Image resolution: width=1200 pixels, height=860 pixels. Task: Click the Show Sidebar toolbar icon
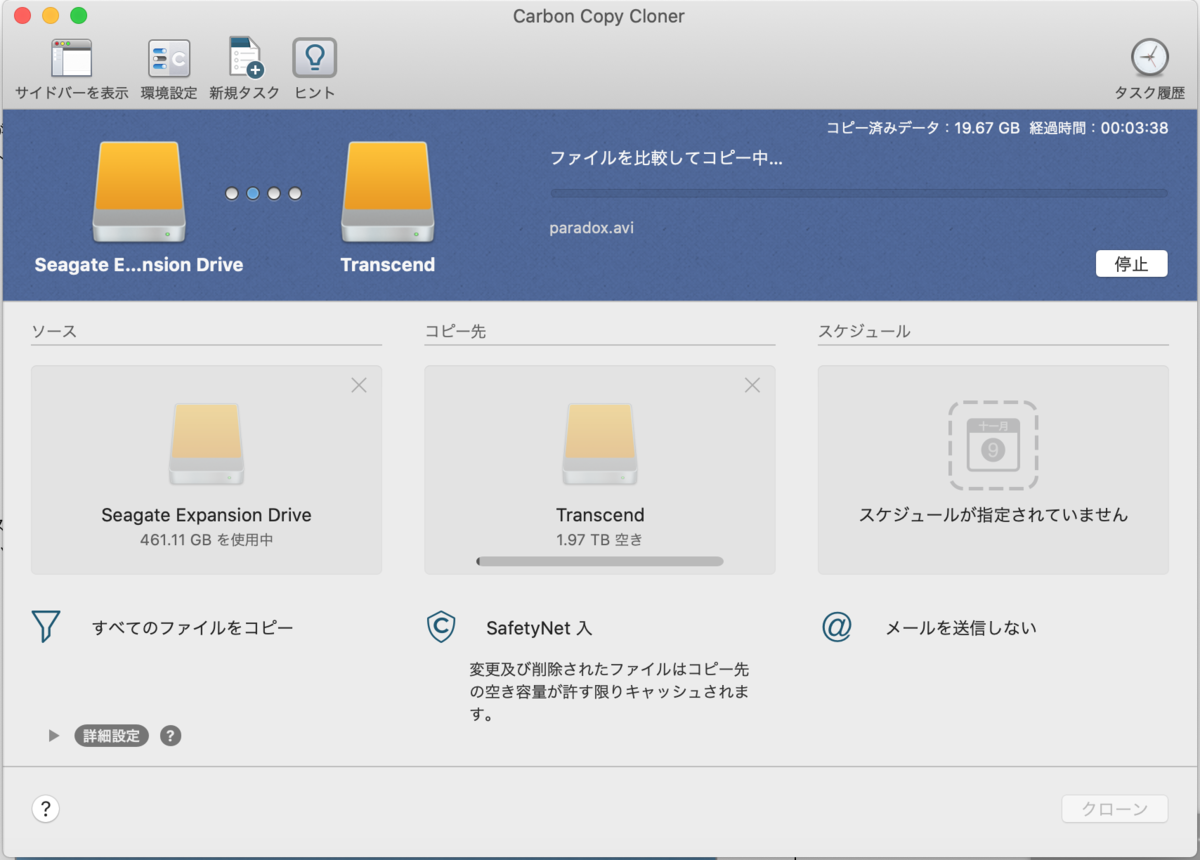(71, 59)
